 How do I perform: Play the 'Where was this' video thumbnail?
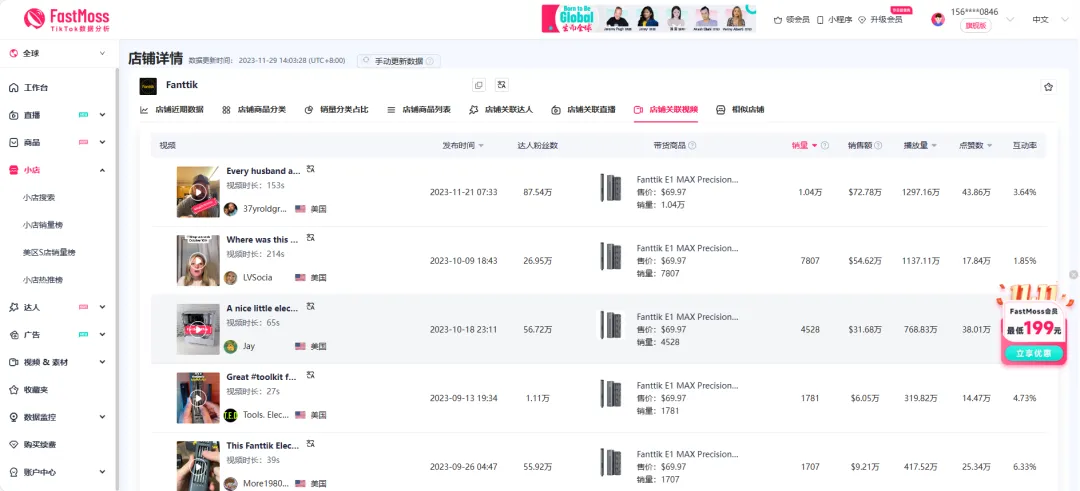pos(198,260)
